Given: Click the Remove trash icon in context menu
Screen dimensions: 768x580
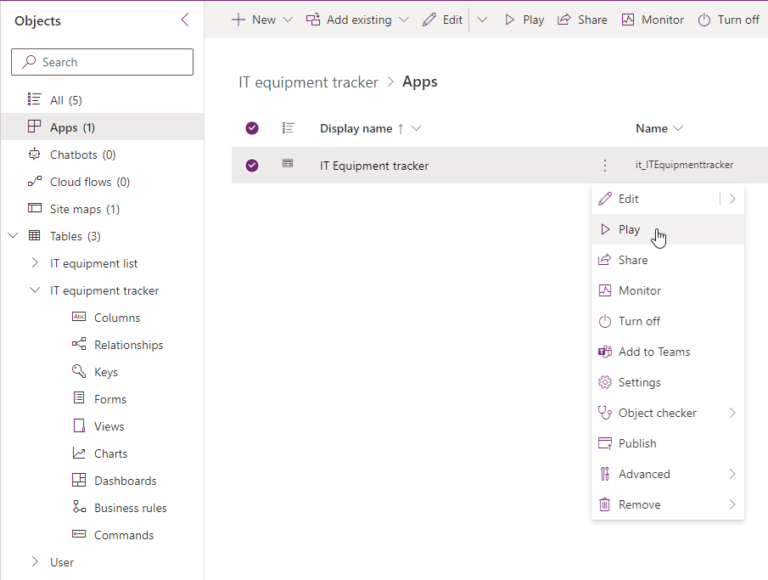Looking at the screenshot, I should click(x=604, y=505).
